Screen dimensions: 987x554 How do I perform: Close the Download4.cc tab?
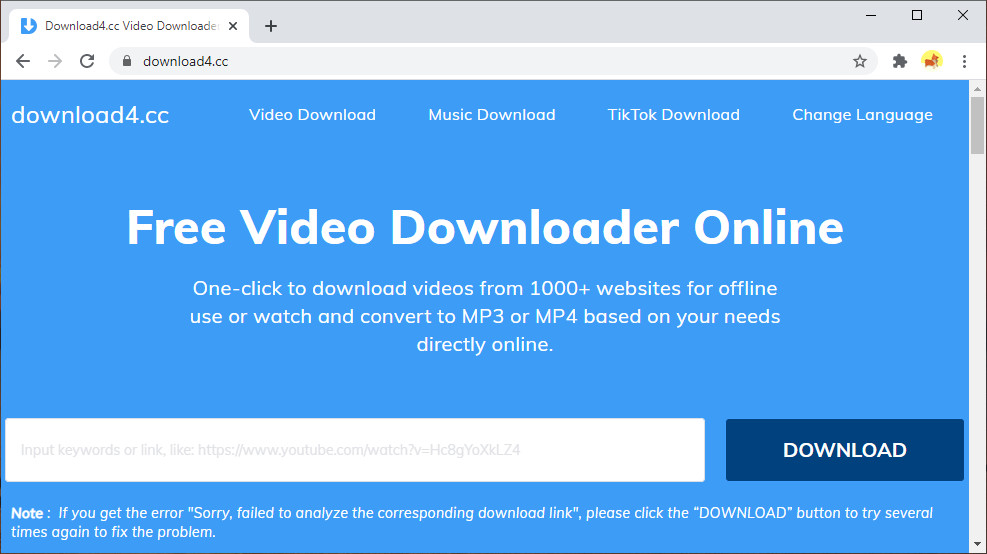click(233, 26)
